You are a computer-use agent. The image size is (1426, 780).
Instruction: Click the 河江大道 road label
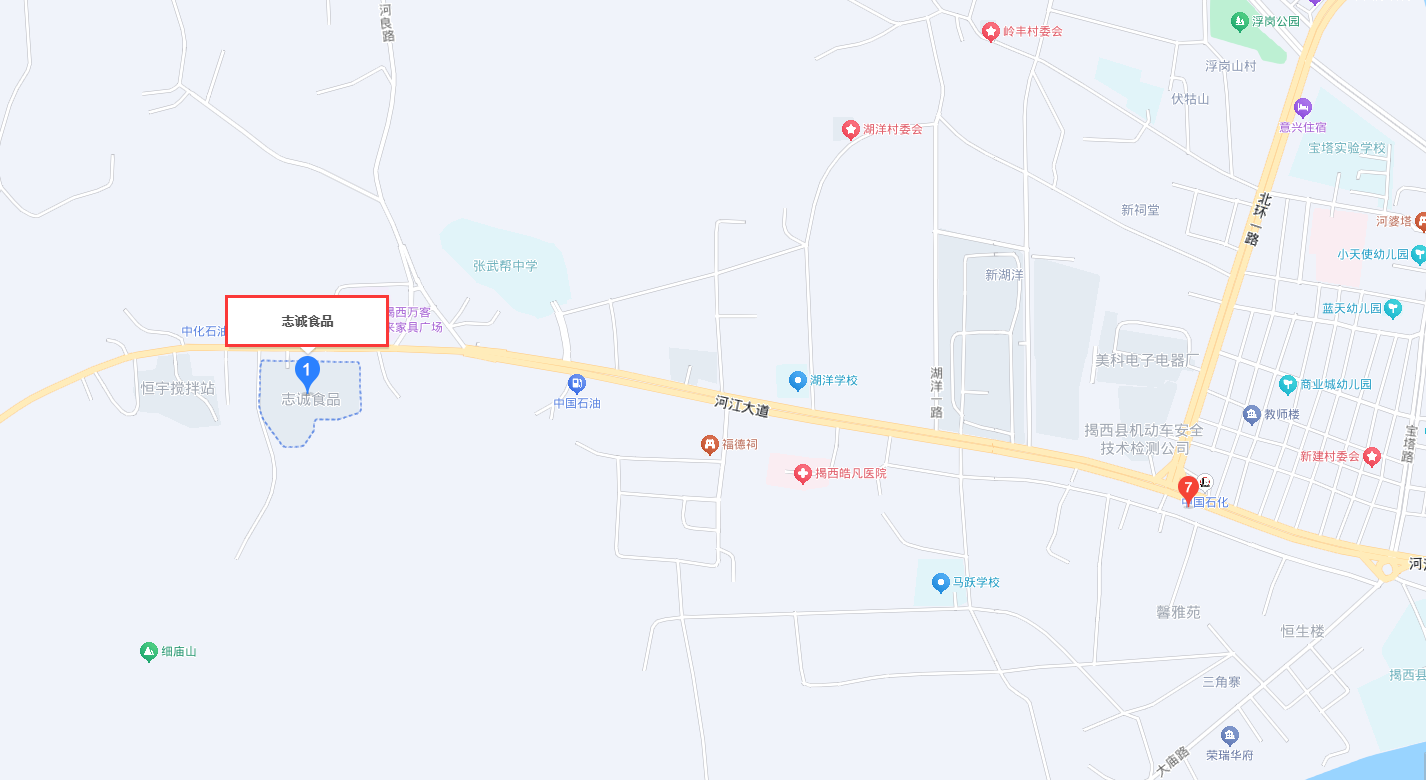(x=742, y=406)
